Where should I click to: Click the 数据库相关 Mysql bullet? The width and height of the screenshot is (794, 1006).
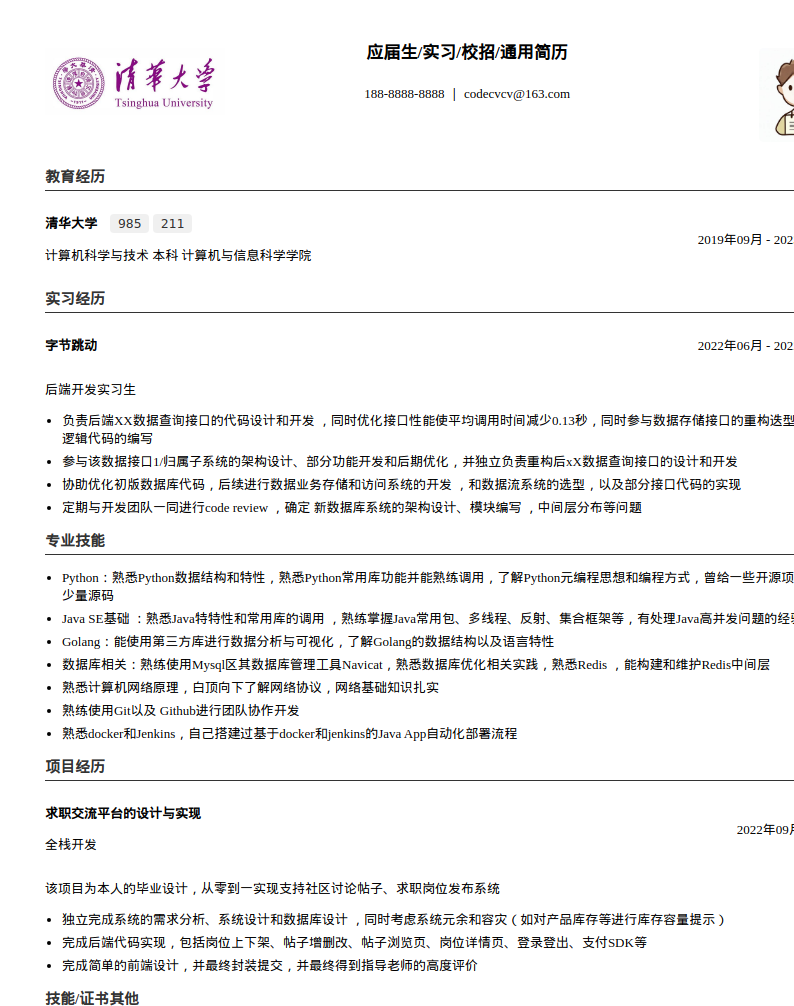pyautogui.click(x=416, y=665)
